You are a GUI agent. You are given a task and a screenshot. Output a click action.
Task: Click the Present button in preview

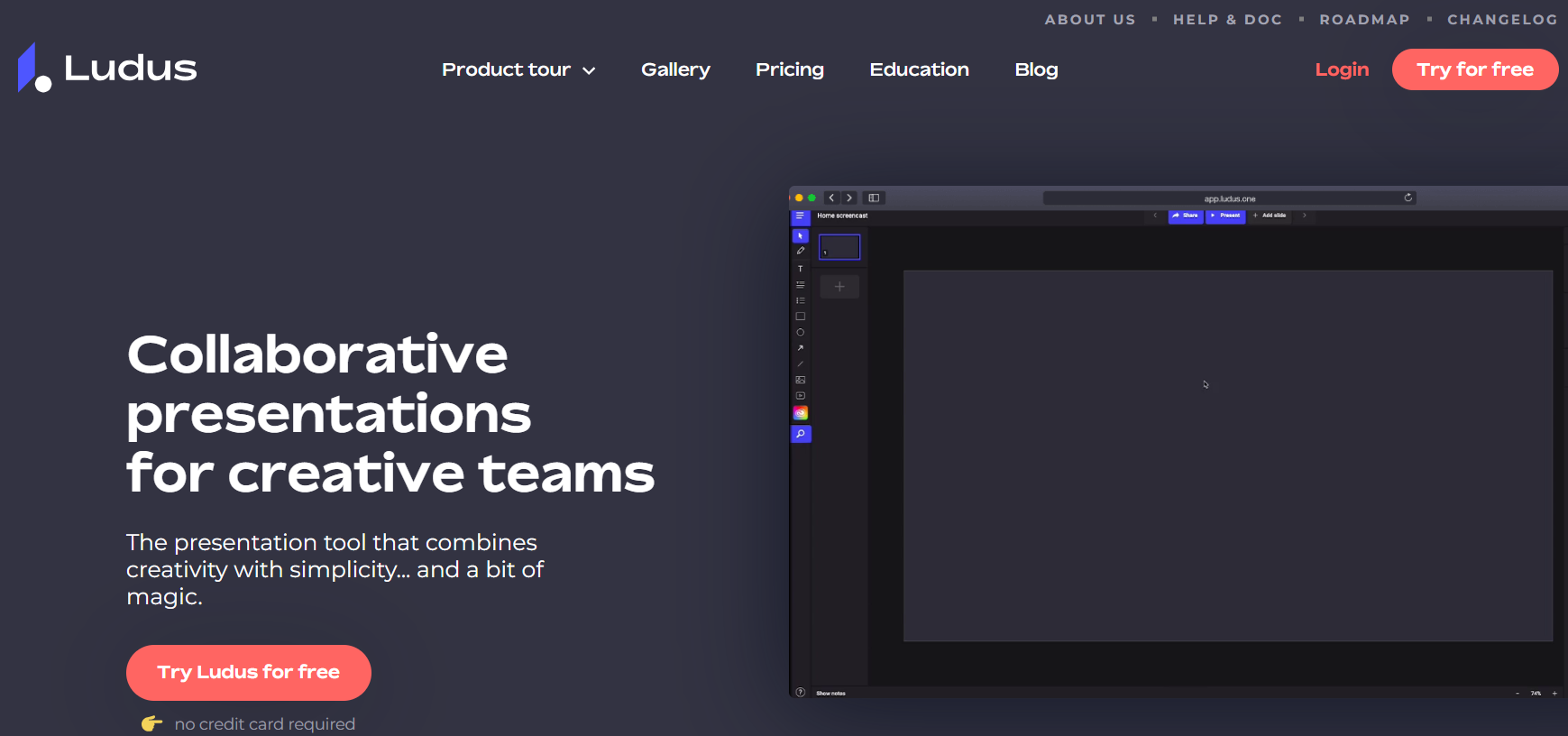point(1225,216)
